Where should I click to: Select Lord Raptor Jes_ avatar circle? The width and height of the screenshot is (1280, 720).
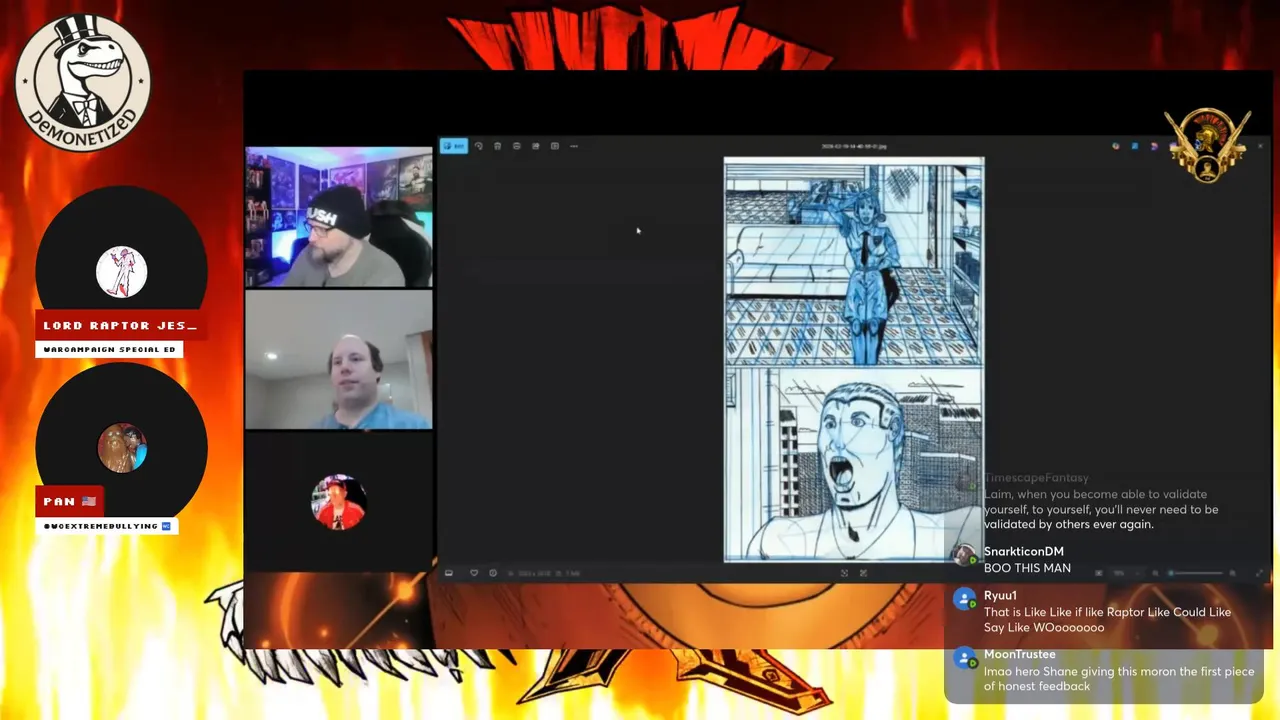[x=121, y=272]
